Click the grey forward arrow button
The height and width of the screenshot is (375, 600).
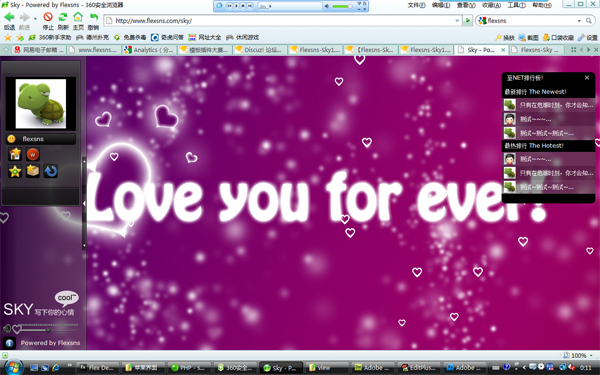click(x=24, y=17)
